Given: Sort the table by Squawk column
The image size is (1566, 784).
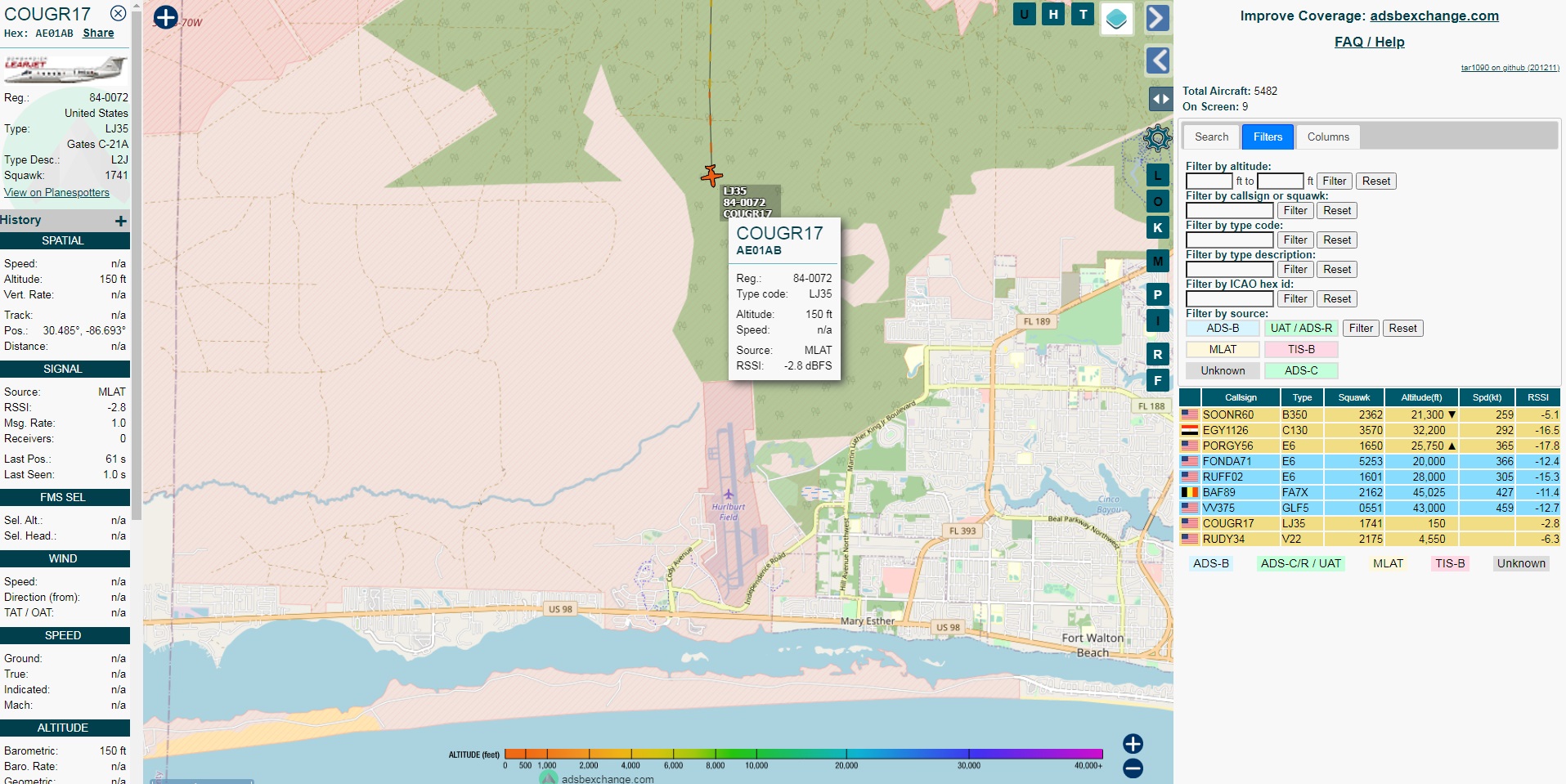Looking at the screenshot, I should coord(1354,397).
